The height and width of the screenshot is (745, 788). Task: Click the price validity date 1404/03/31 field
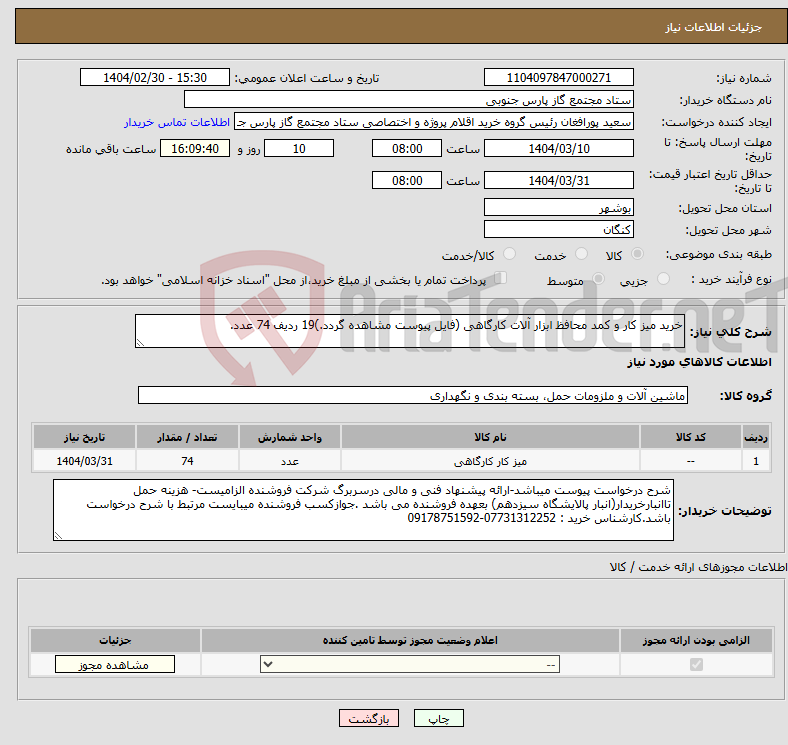tap(558, 180)
